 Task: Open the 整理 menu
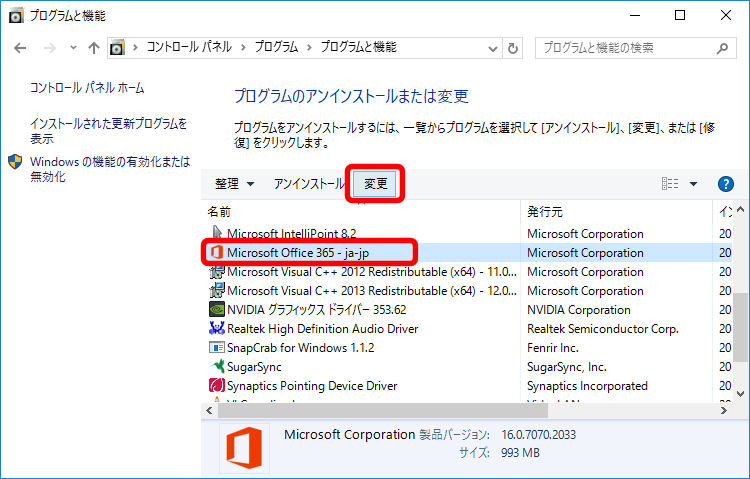coord(234,184)
